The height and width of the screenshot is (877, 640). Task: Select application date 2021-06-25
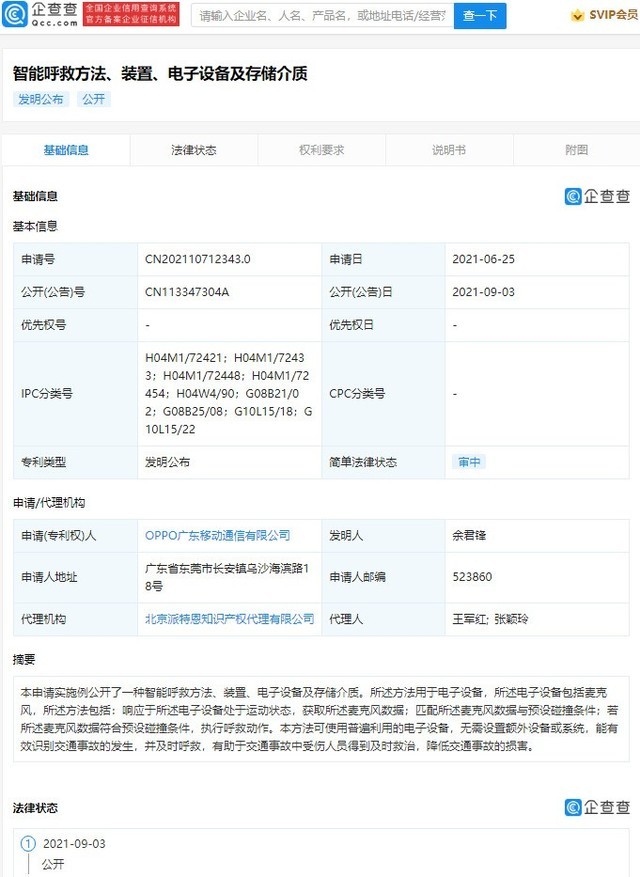[x=483, y=259]
